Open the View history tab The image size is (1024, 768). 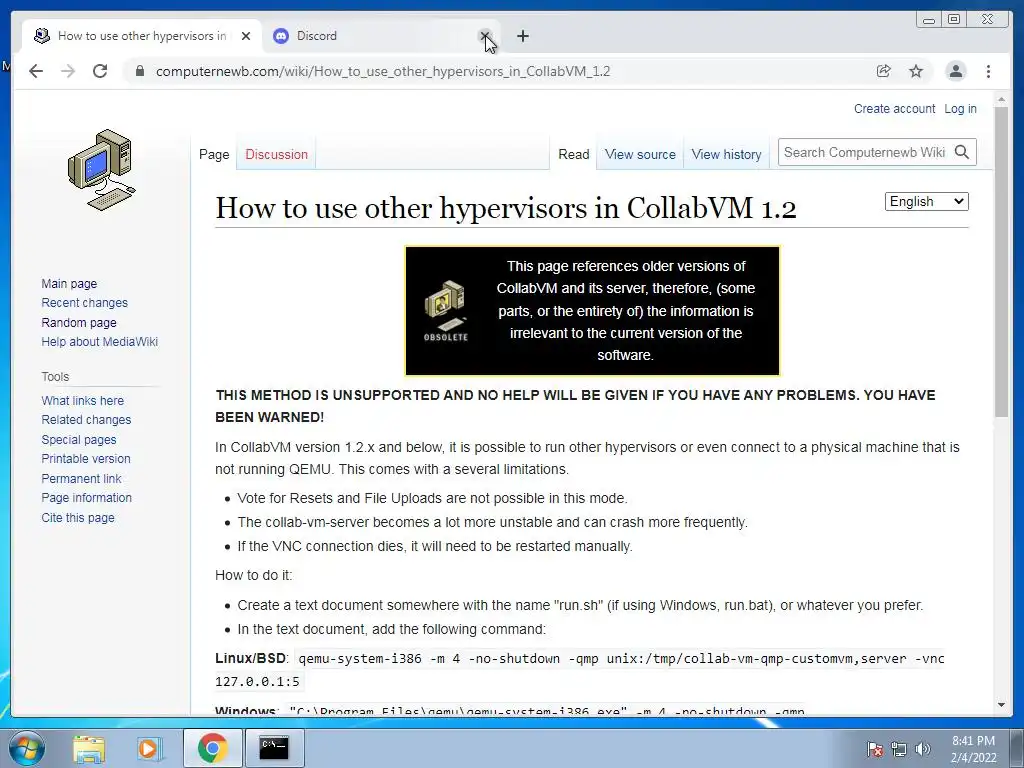tap(726, 155)
